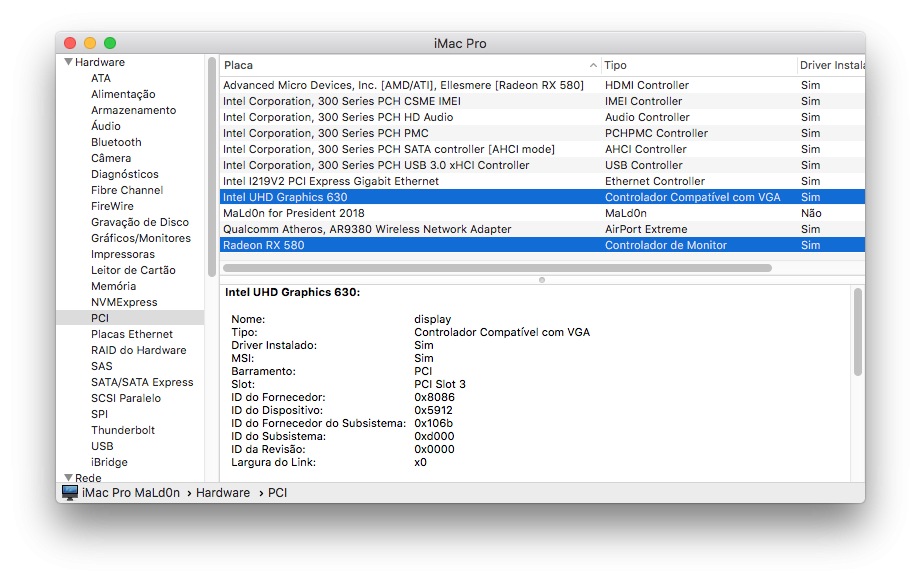The image size is (921, 583).
Task: Click the iMac computer icon in path bar
Action: point(70,492)
